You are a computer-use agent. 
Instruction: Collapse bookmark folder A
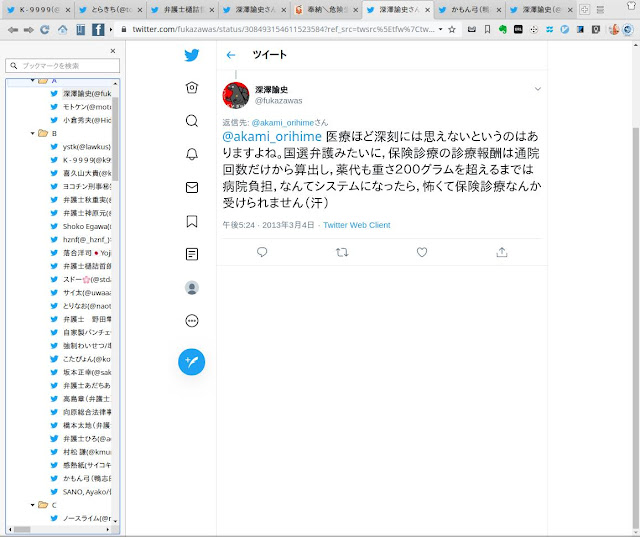pos(33,81)
